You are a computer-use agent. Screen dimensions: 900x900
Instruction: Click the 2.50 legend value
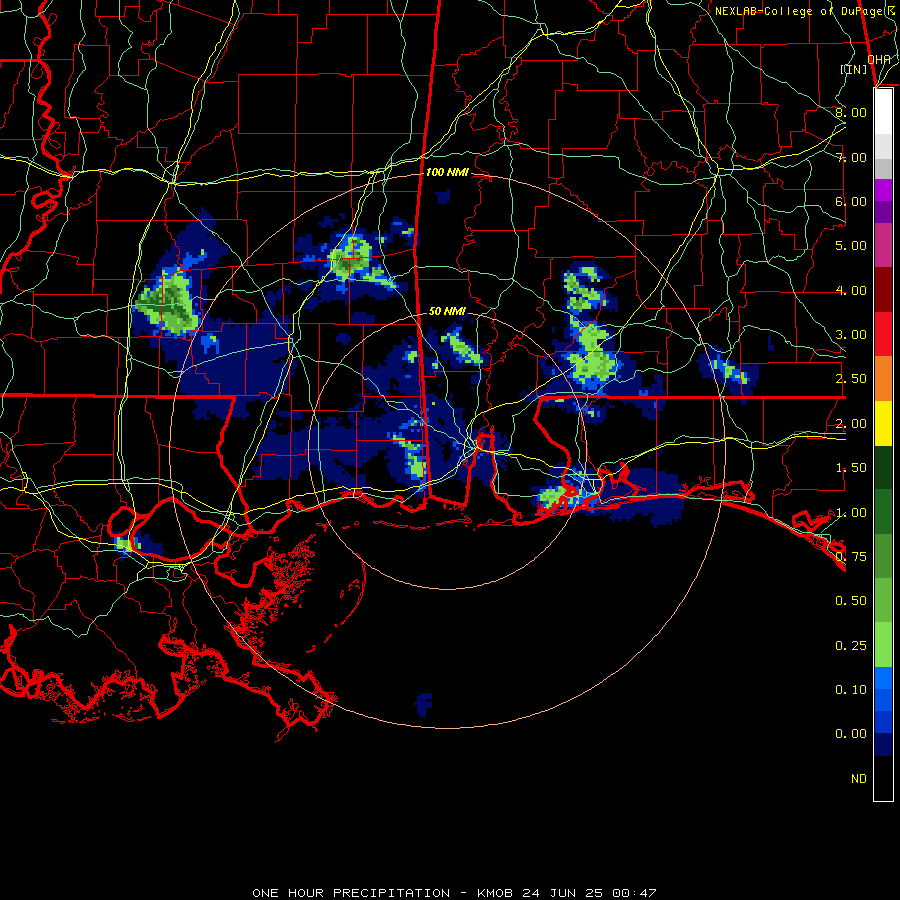[851, 379]
